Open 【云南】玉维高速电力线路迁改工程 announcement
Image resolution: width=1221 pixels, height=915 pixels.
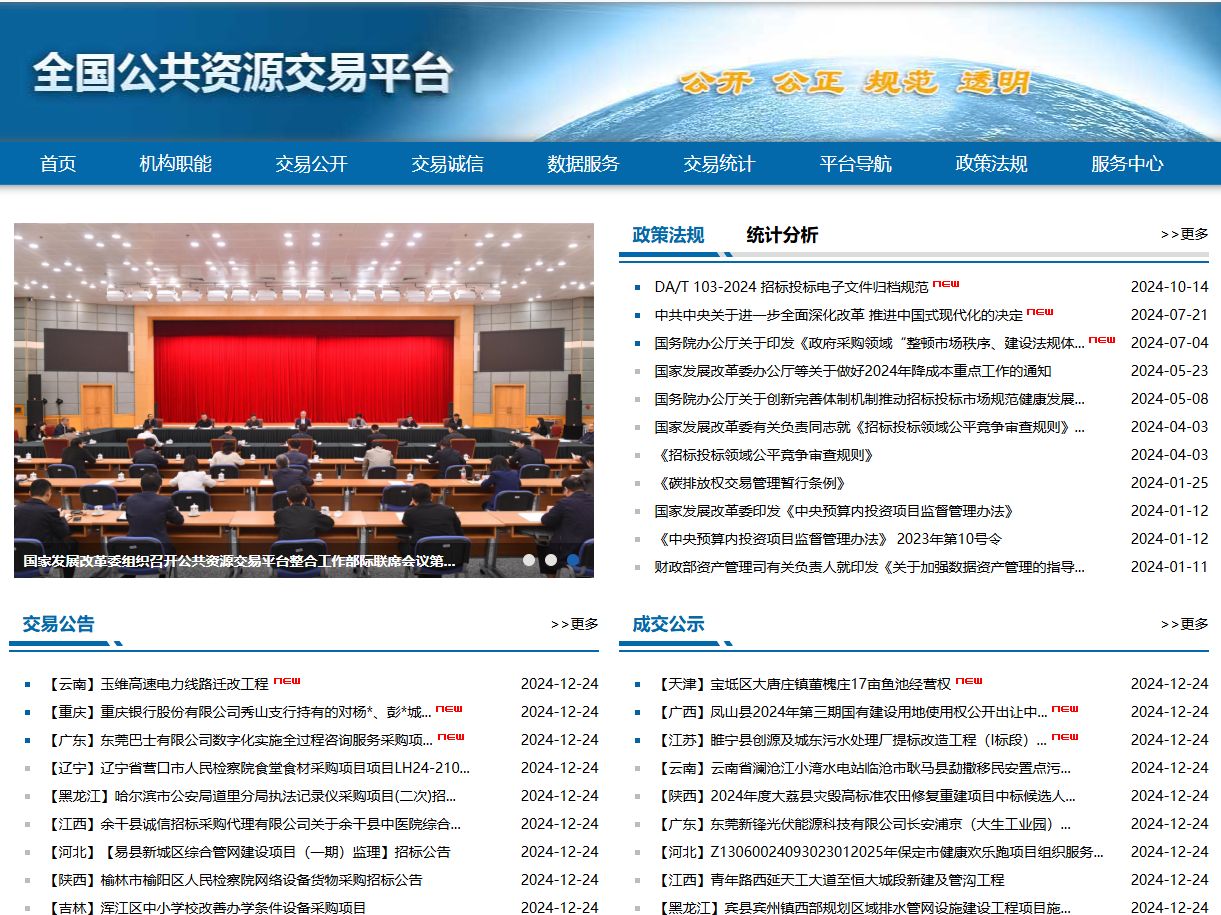(157, 684)
